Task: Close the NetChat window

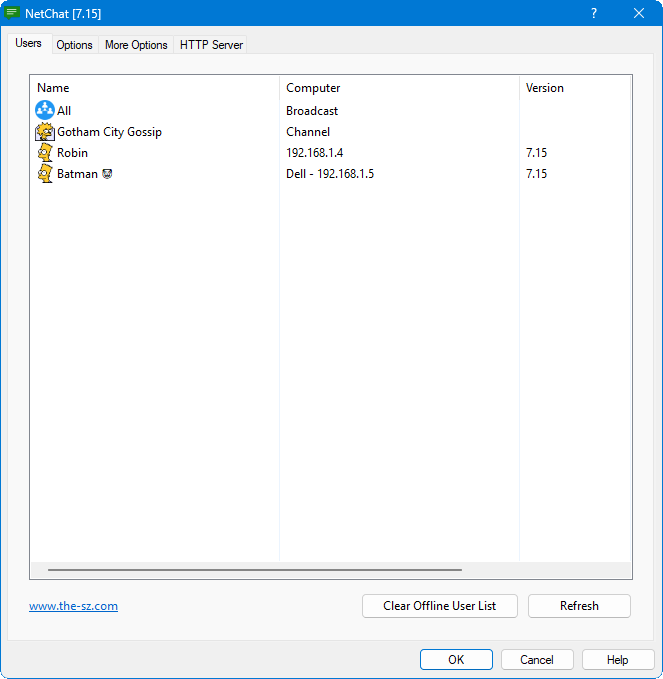Action: (x=639, y=13)
